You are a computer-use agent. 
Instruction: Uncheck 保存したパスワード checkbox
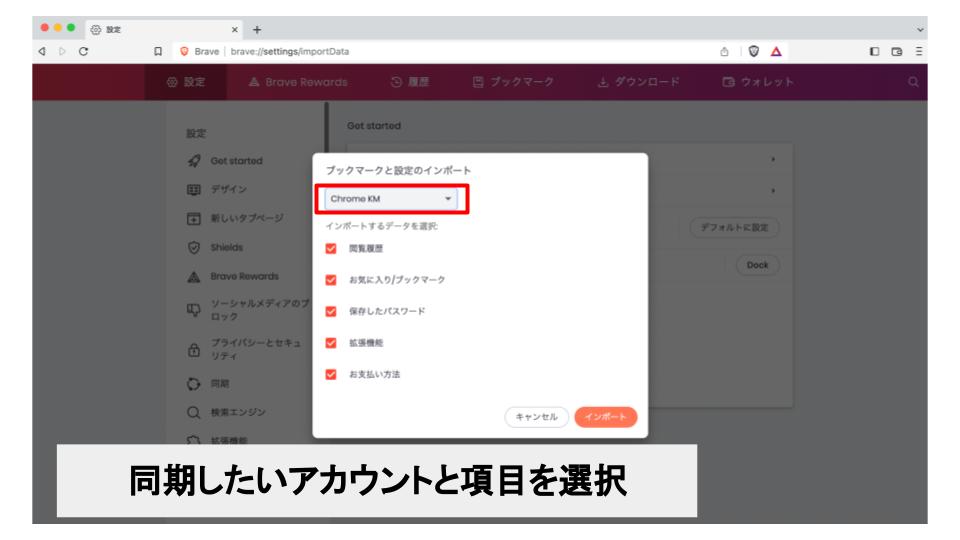pos(331,312)
